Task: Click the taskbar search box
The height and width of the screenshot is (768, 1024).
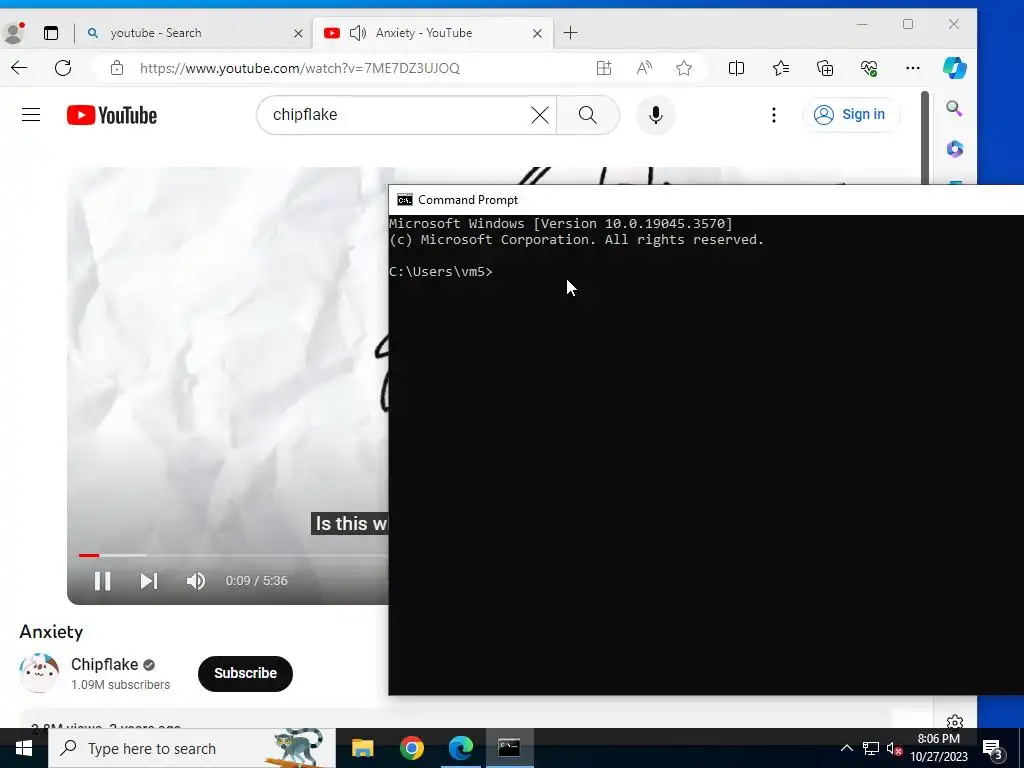Action: point(192,748)
